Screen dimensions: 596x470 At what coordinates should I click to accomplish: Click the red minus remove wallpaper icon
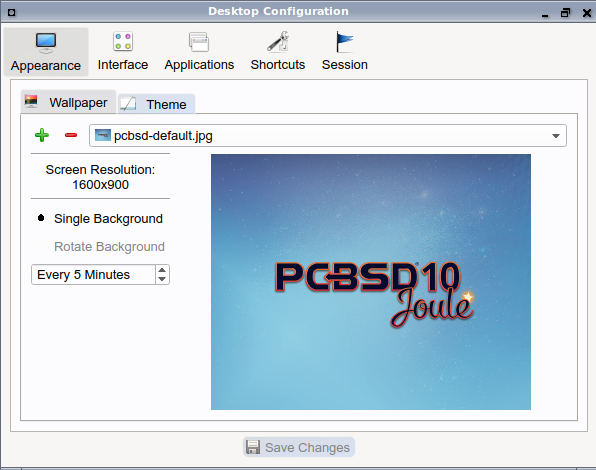pyautogui.click(x=71, y=135)
